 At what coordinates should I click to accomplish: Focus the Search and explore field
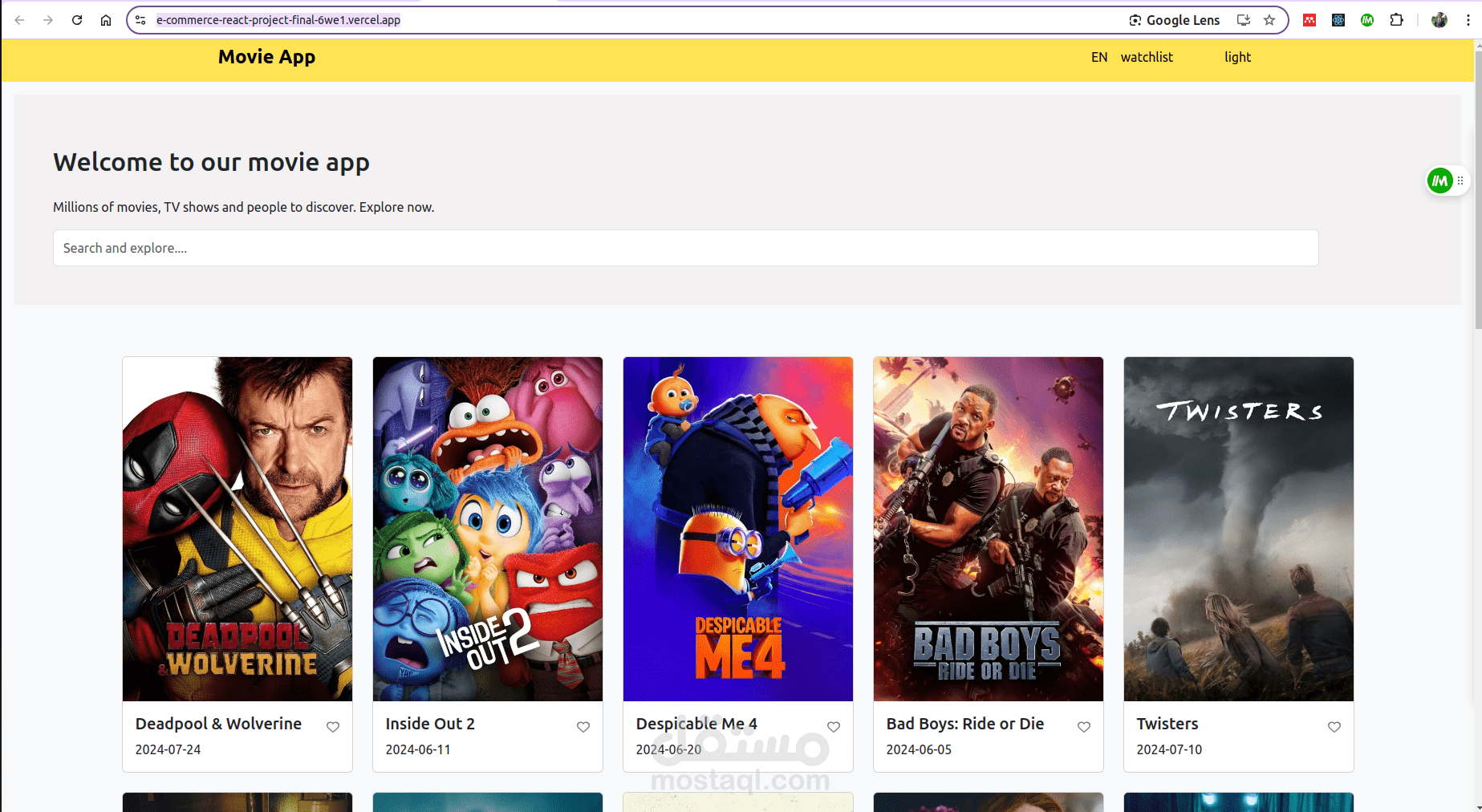point(686,248)
